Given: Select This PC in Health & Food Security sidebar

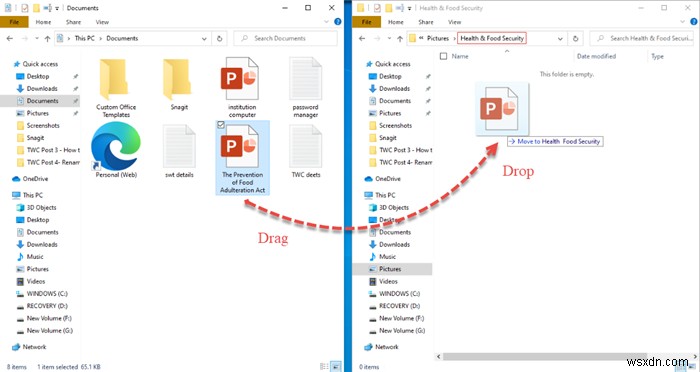Looking at the screenshot, I should pyautogui.click(x=385, y=195).
